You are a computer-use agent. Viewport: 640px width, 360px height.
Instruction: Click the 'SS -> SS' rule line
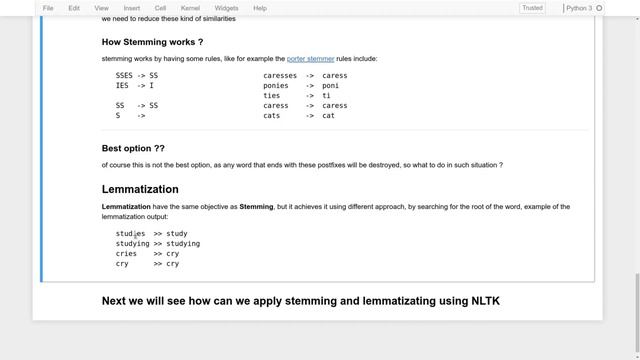[137, 106]
